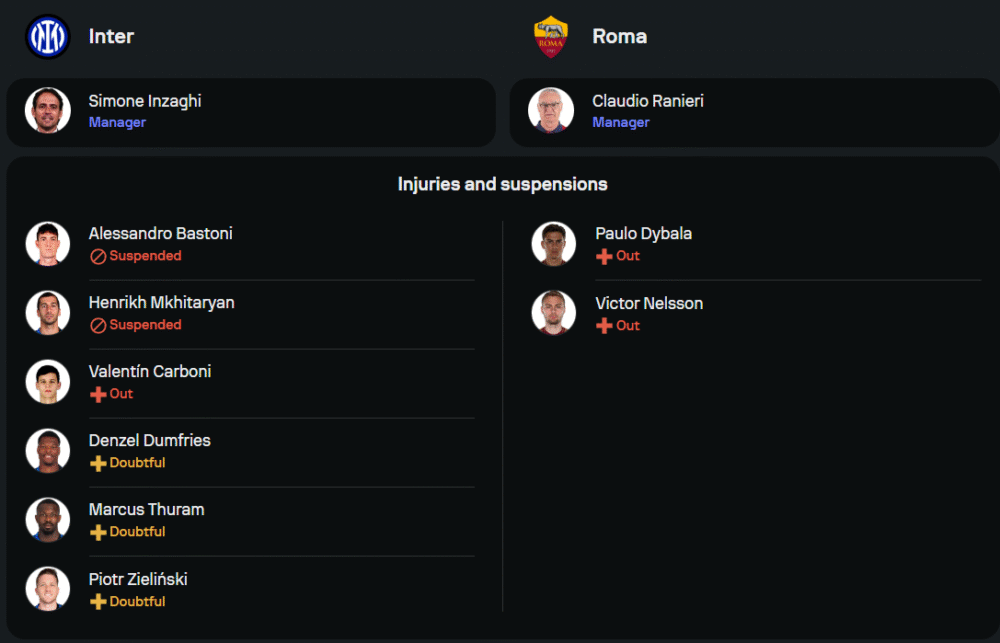Select the Inter team name
The height and width of the screenshot is (643, 1000).
click(x=111, y=37)
